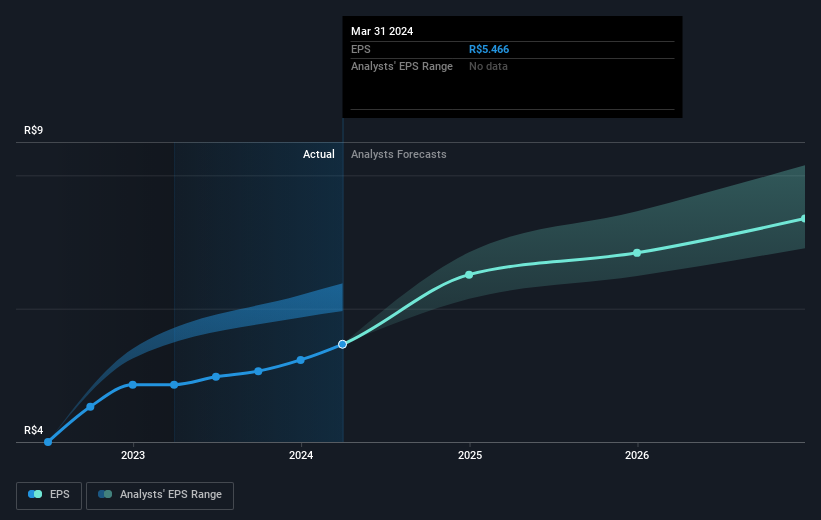This screenshot has height=520, width=821.
Task: Click the Mar 31 2024 tooltip date
Action: [382, 31]
